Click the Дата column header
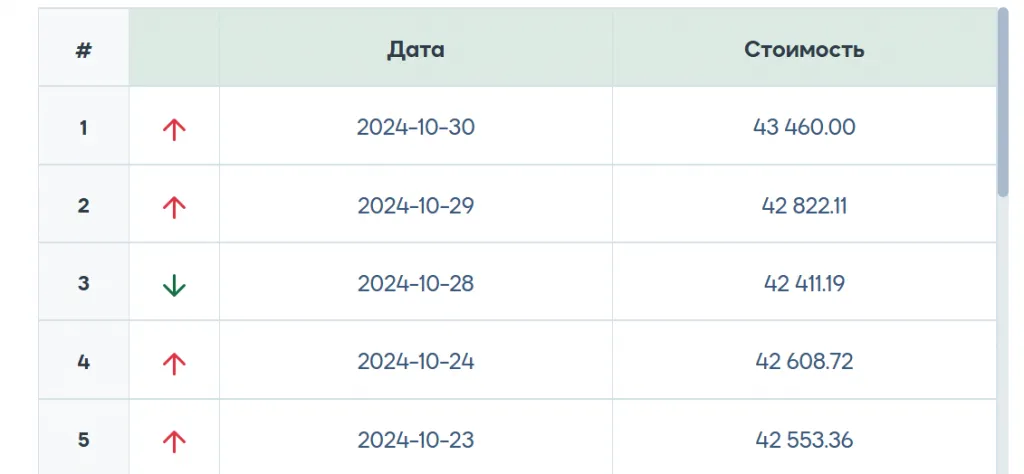 click(416, 50)
